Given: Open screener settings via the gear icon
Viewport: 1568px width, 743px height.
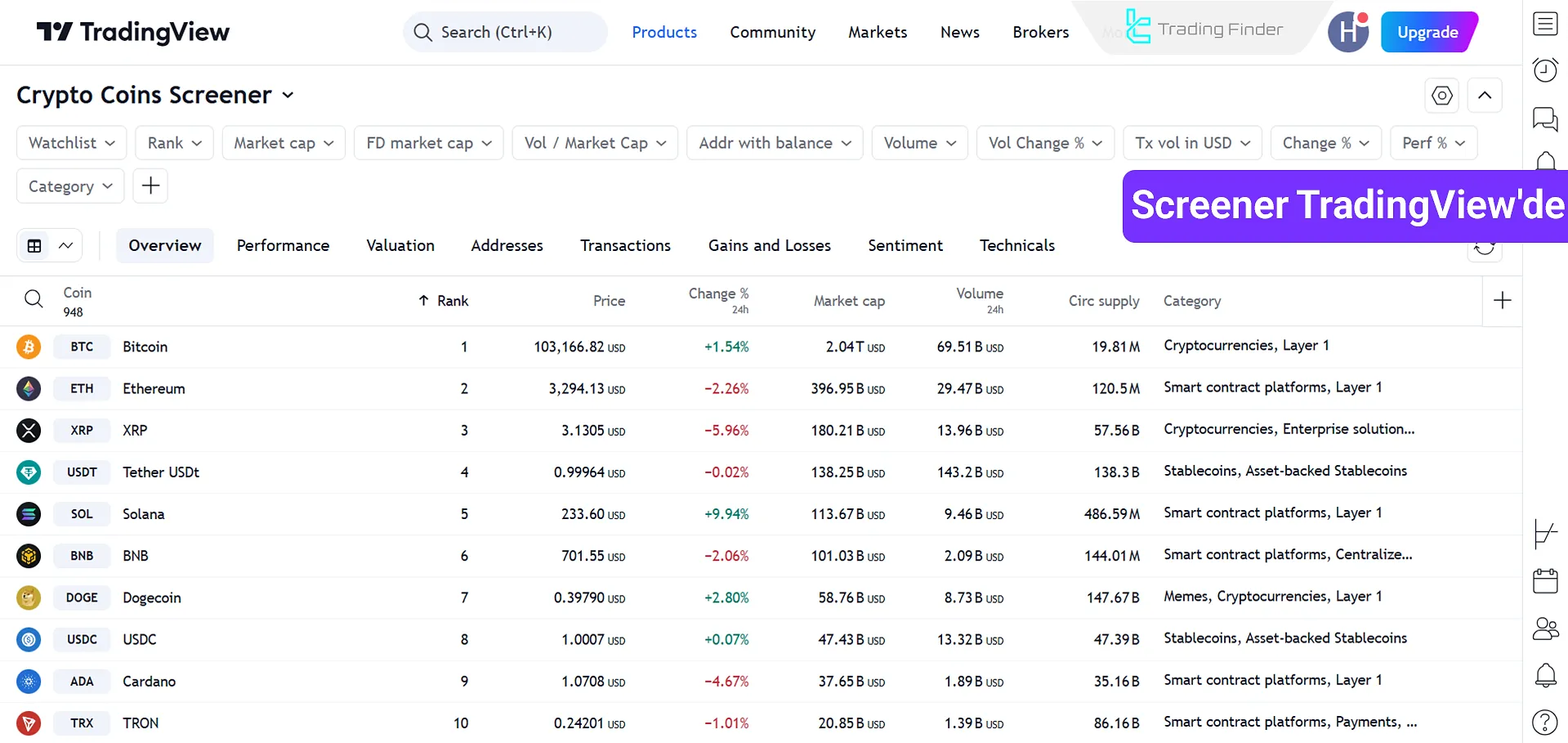Looking at the screenshot, I should pos(1441,95).
